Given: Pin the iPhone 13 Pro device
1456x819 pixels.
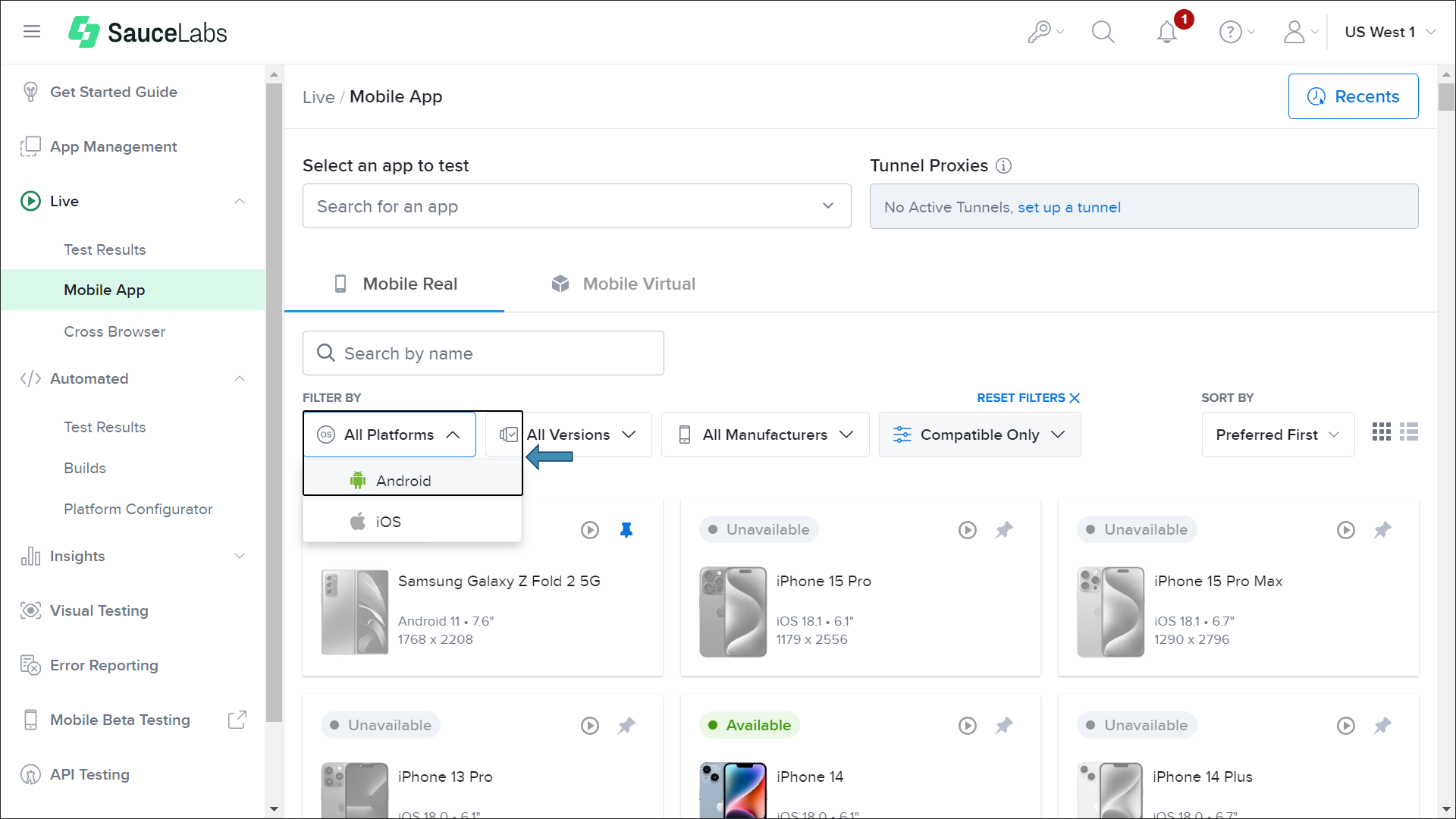Looking at the screenshot, I should (x=626, y=726).
